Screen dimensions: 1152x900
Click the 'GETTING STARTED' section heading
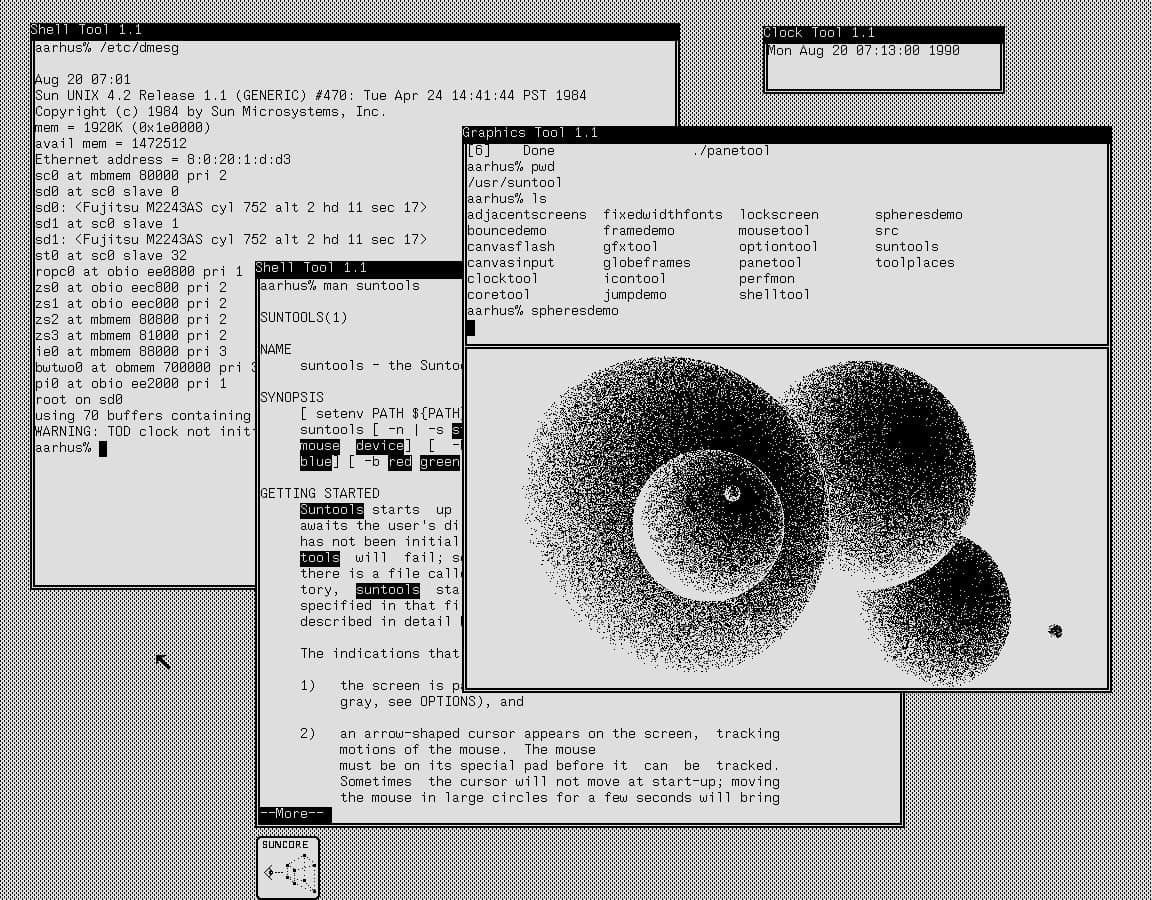(320, 494)
